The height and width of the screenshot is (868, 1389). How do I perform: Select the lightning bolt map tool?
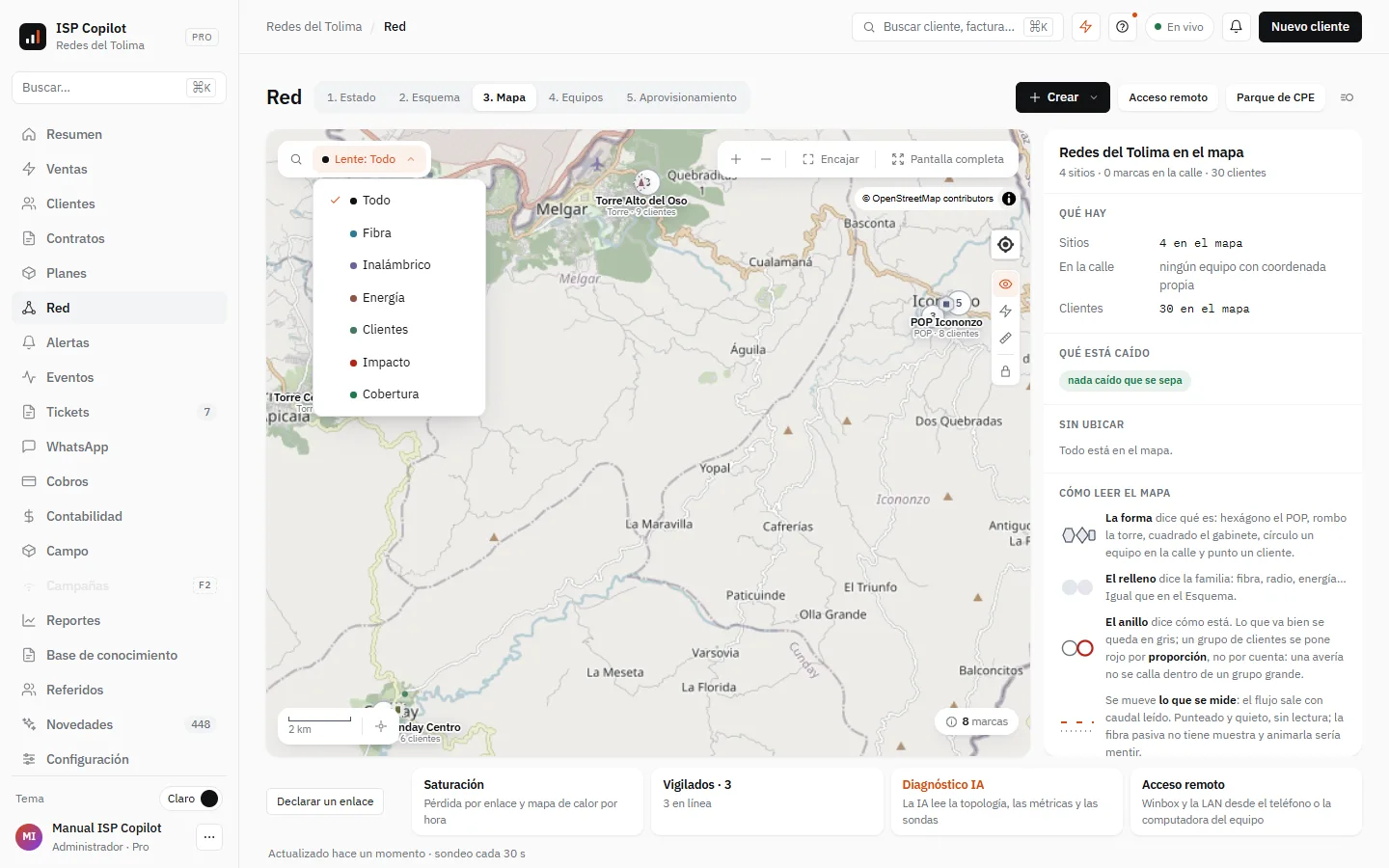coord(1005,312)
